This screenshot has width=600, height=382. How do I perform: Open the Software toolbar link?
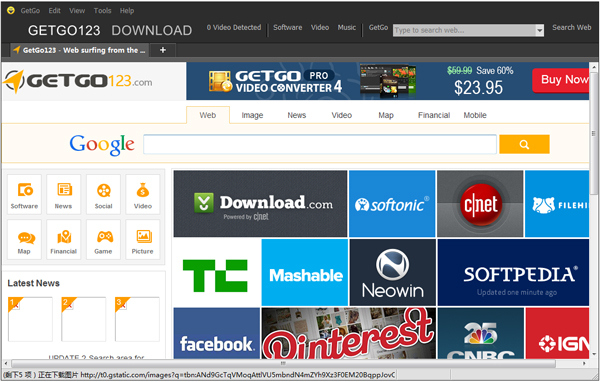point(287,28)
